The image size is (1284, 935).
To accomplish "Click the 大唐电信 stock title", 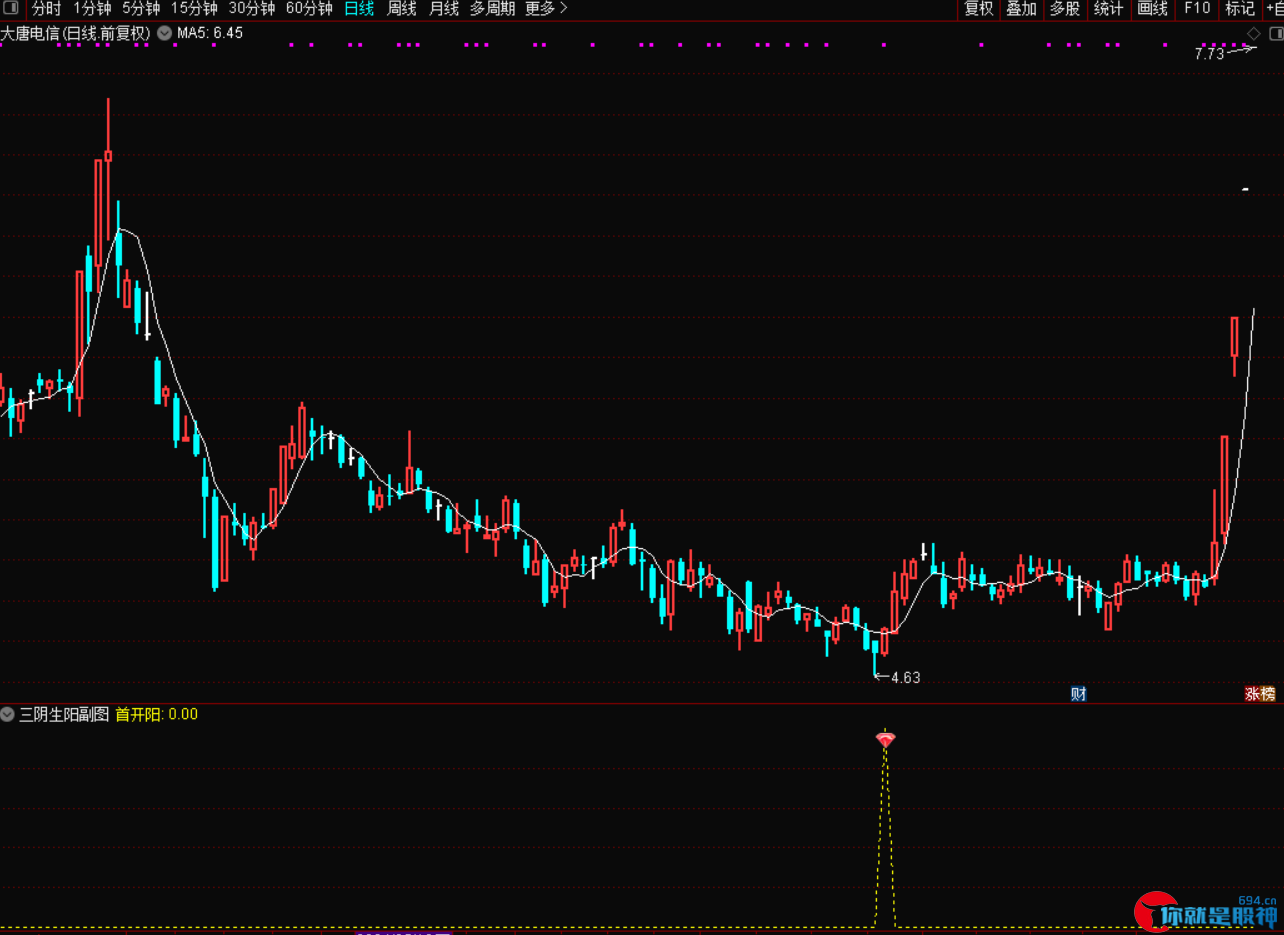I will click(x=77, y=33).
